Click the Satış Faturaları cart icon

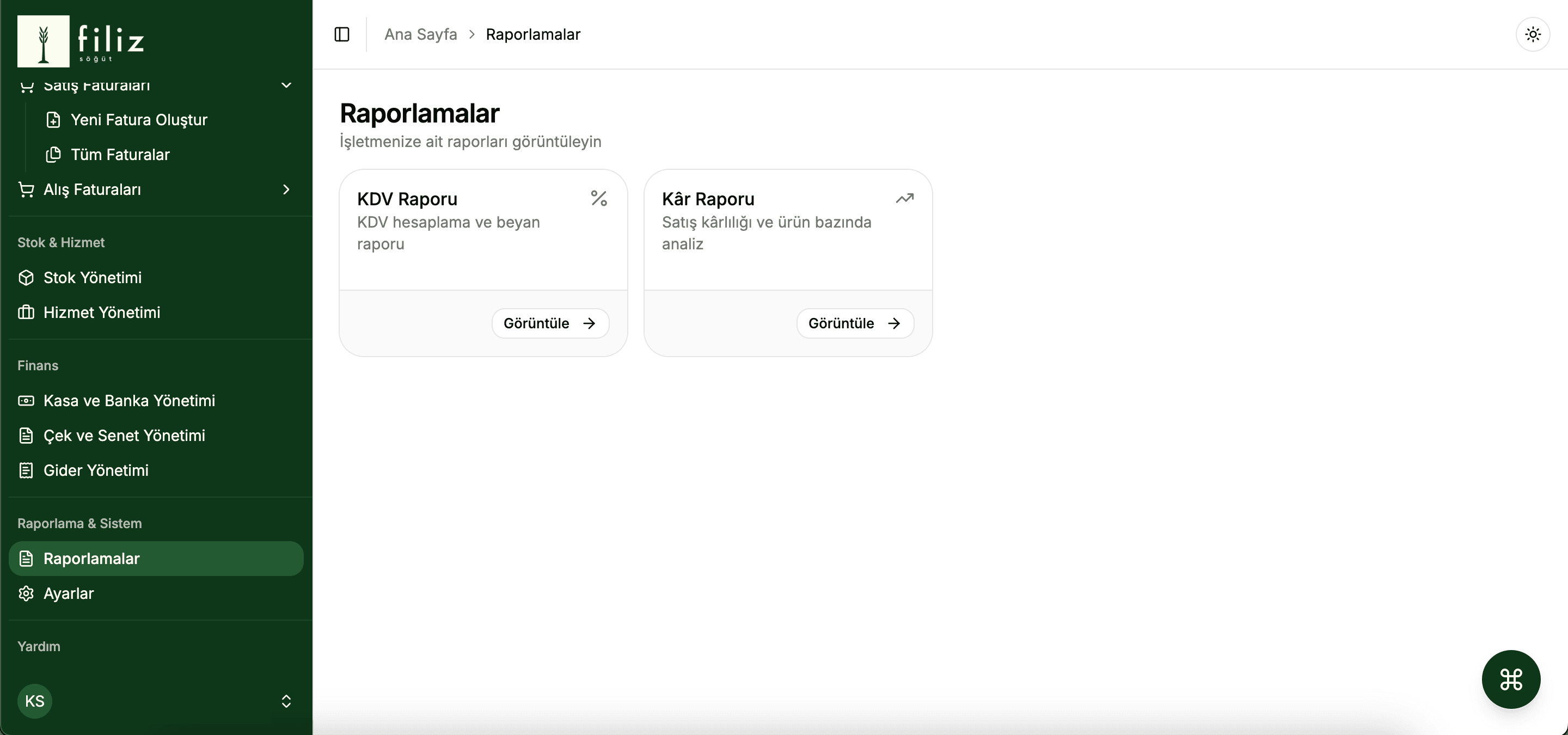pos(26,87)
